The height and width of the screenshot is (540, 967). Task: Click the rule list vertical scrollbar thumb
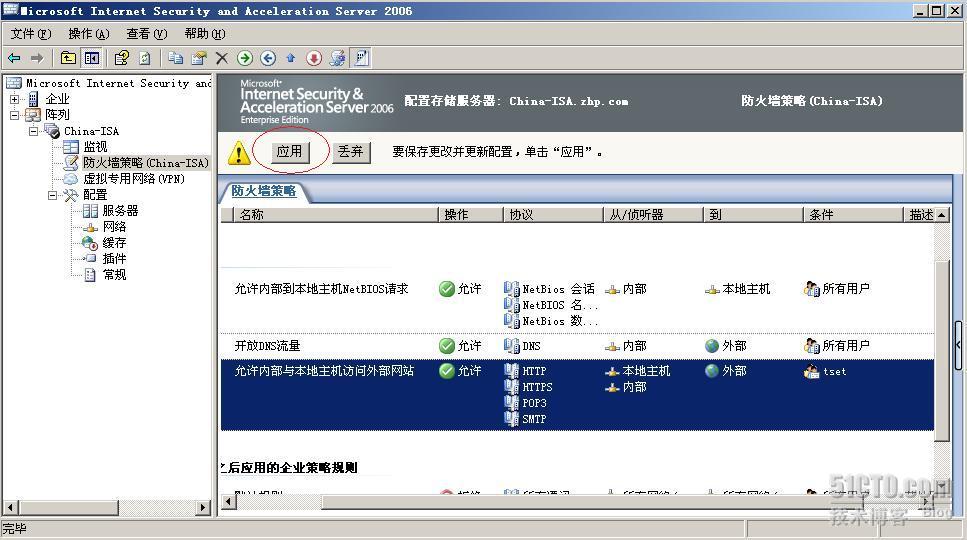[x=942, y=350]
